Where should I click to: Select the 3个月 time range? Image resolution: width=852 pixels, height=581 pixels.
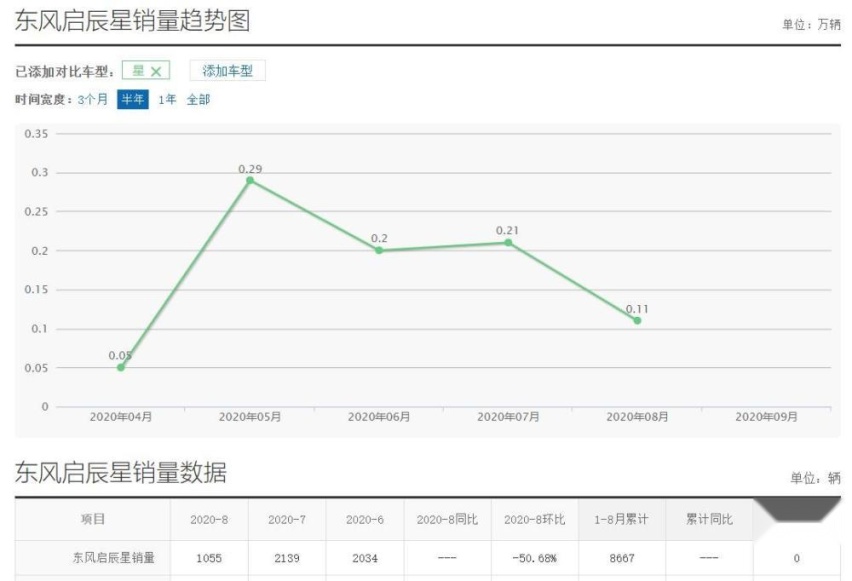click(93, 99)
